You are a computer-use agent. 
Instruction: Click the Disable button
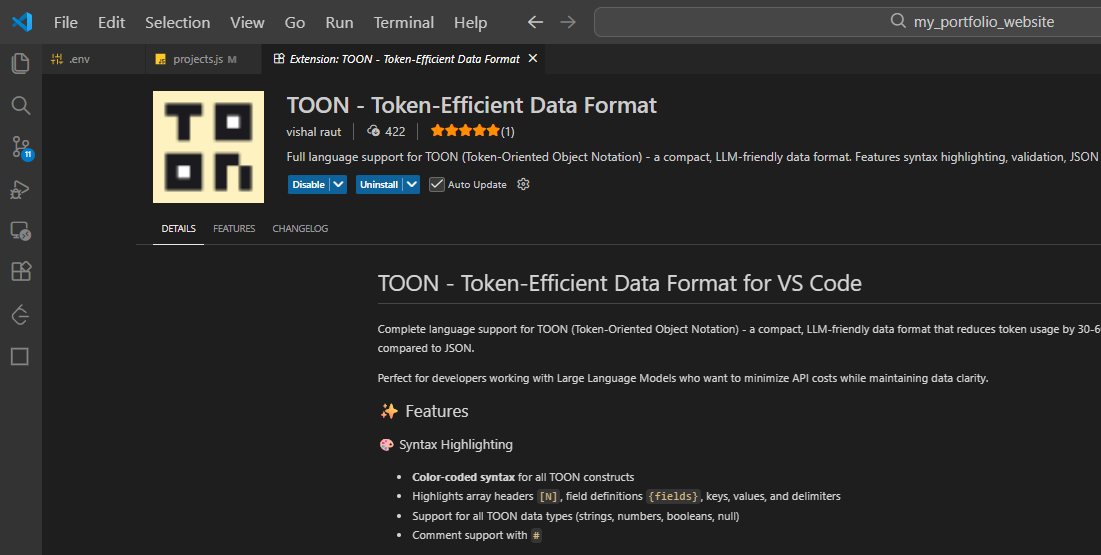click(x=309, y=184)
